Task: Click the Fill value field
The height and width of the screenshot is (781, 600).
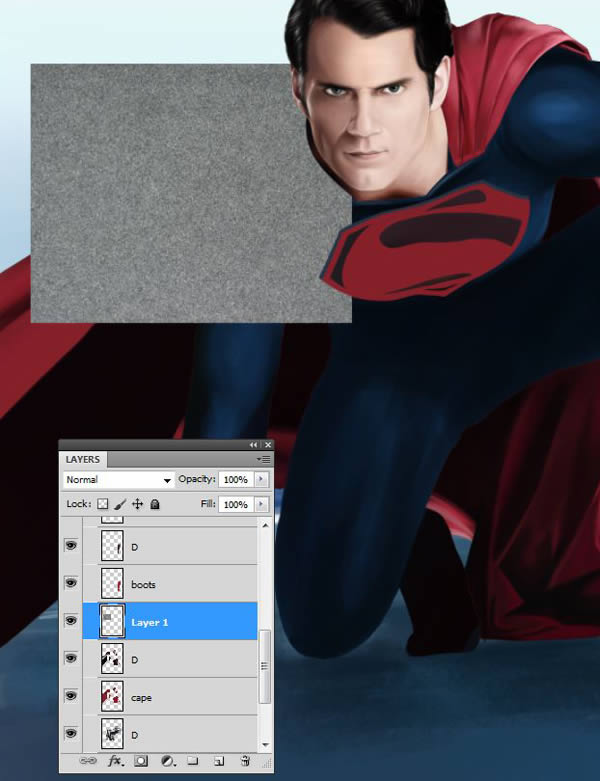Action: [236, 504]
